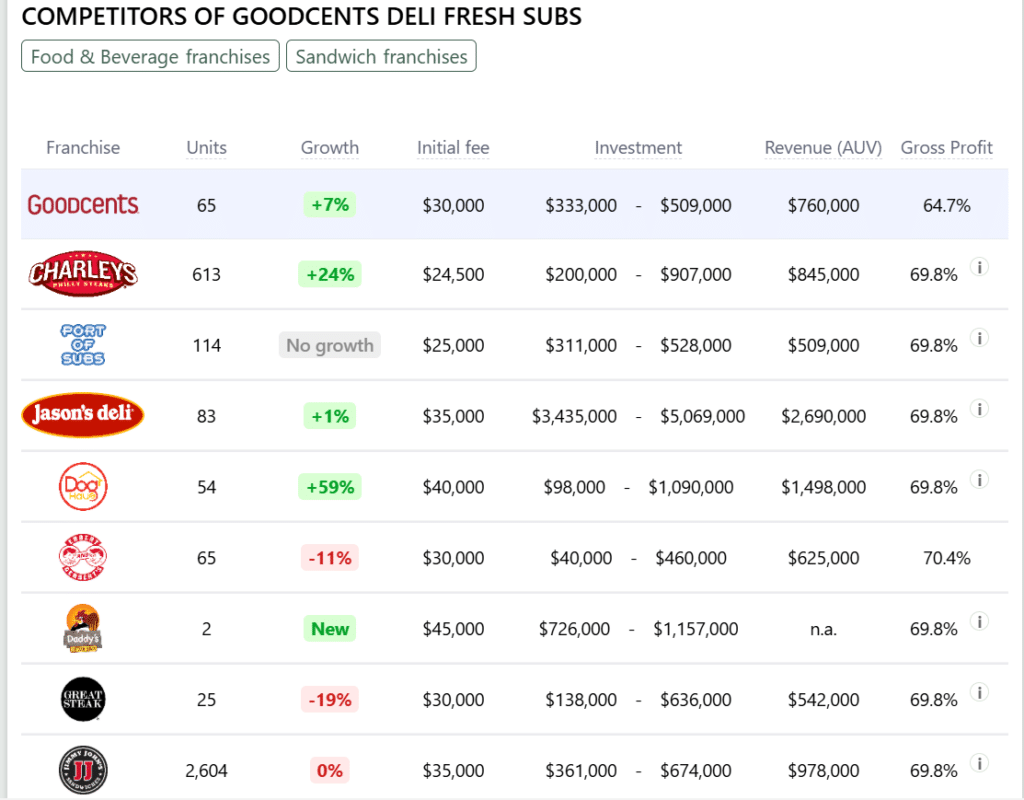Open the Goodcents franchise logo
Screen dimensions: 1024x800
click(x=83, y=205)
